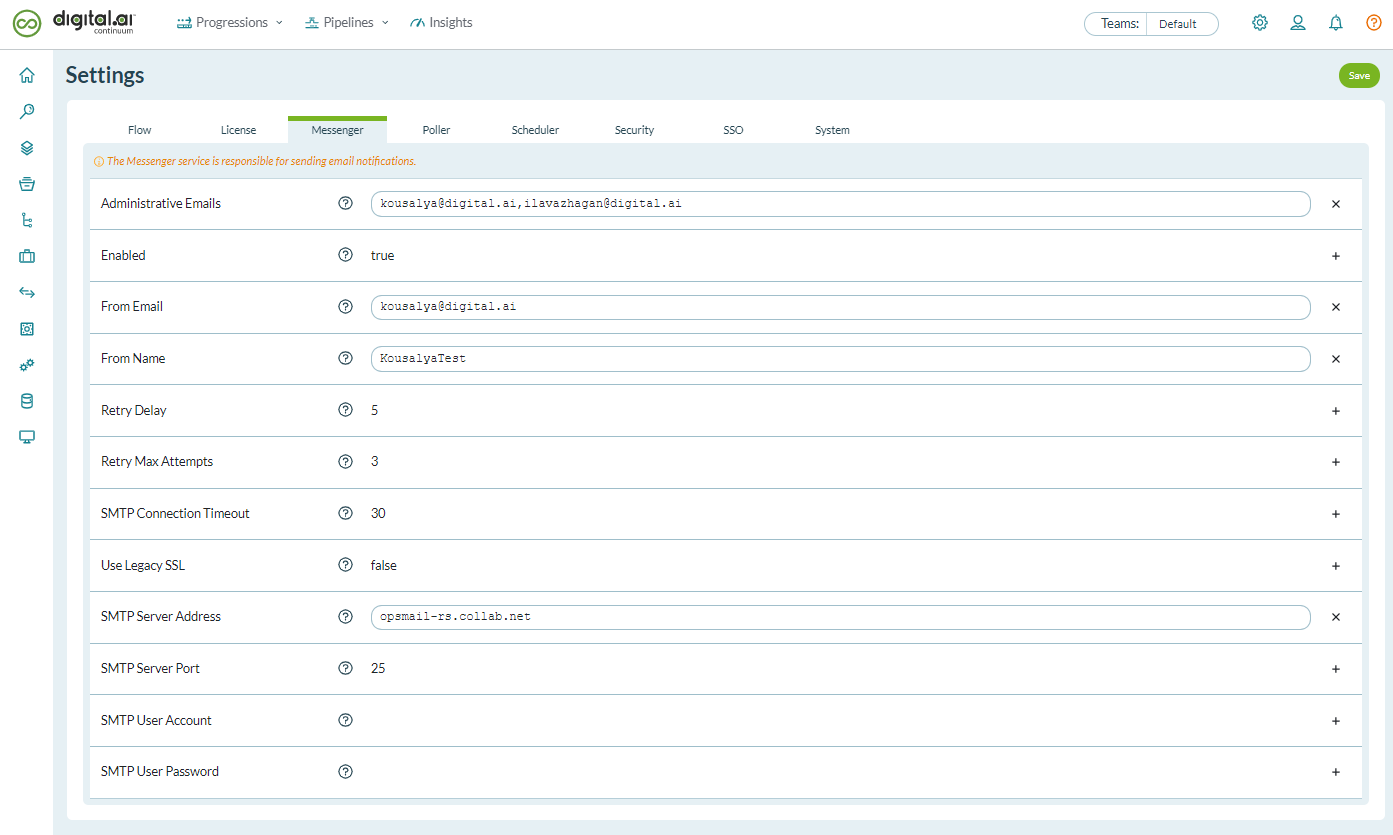Show help for SMTP User Password
The height and width of the screenshot is (835, 1393).
pos(346,771)
